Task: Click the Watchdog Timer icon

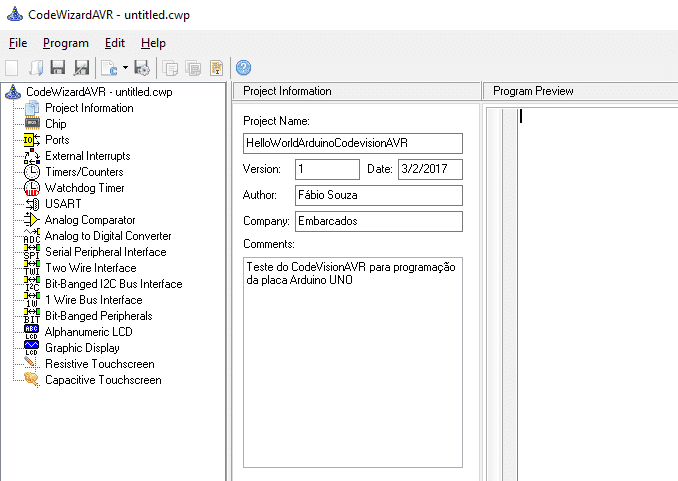Action: coord(32,188)
